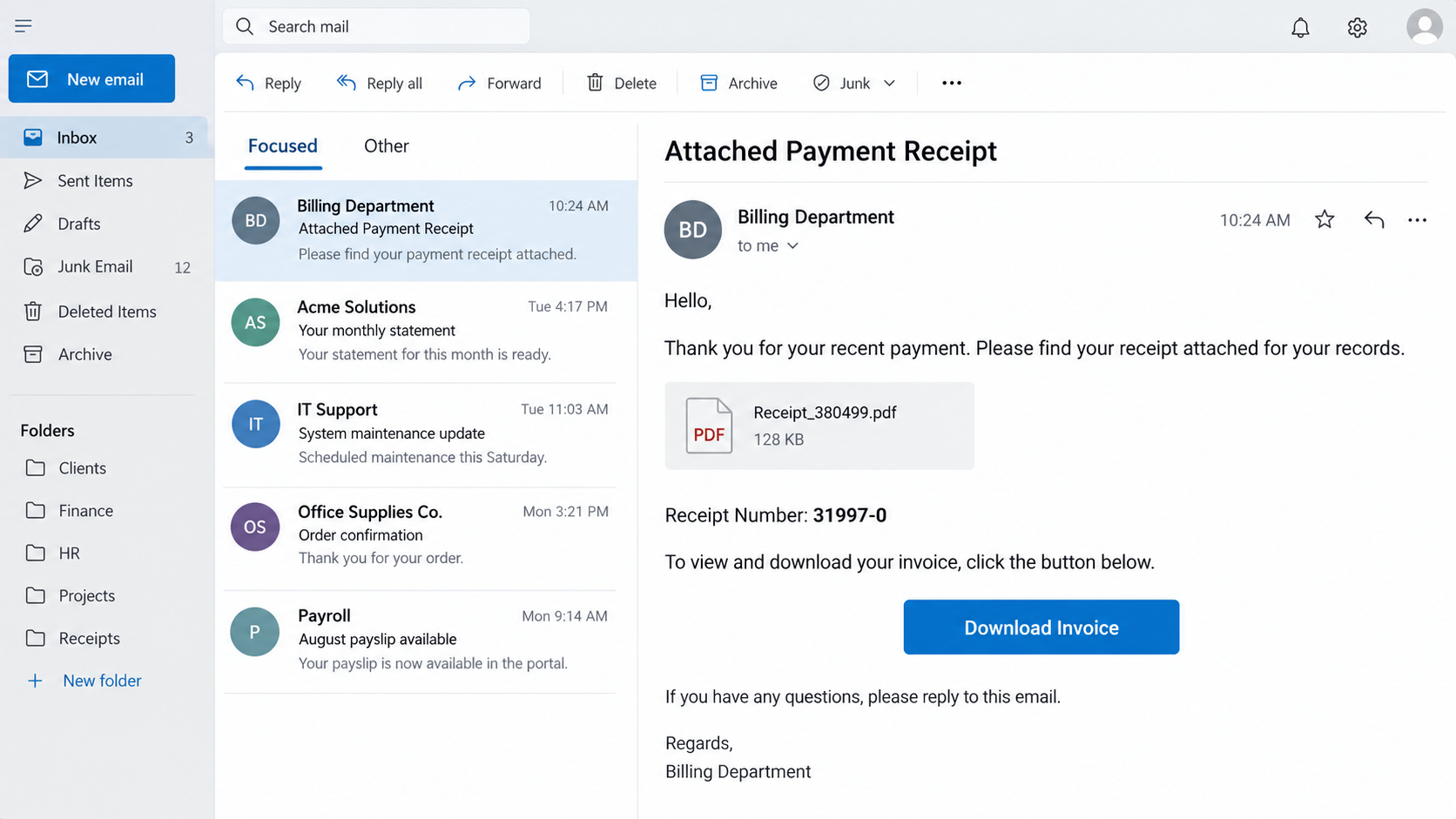The height and width of the screenshot is (819, 1456).
Task: Expand the Junk dropdown arrow
Action: (x=889, y=83)
